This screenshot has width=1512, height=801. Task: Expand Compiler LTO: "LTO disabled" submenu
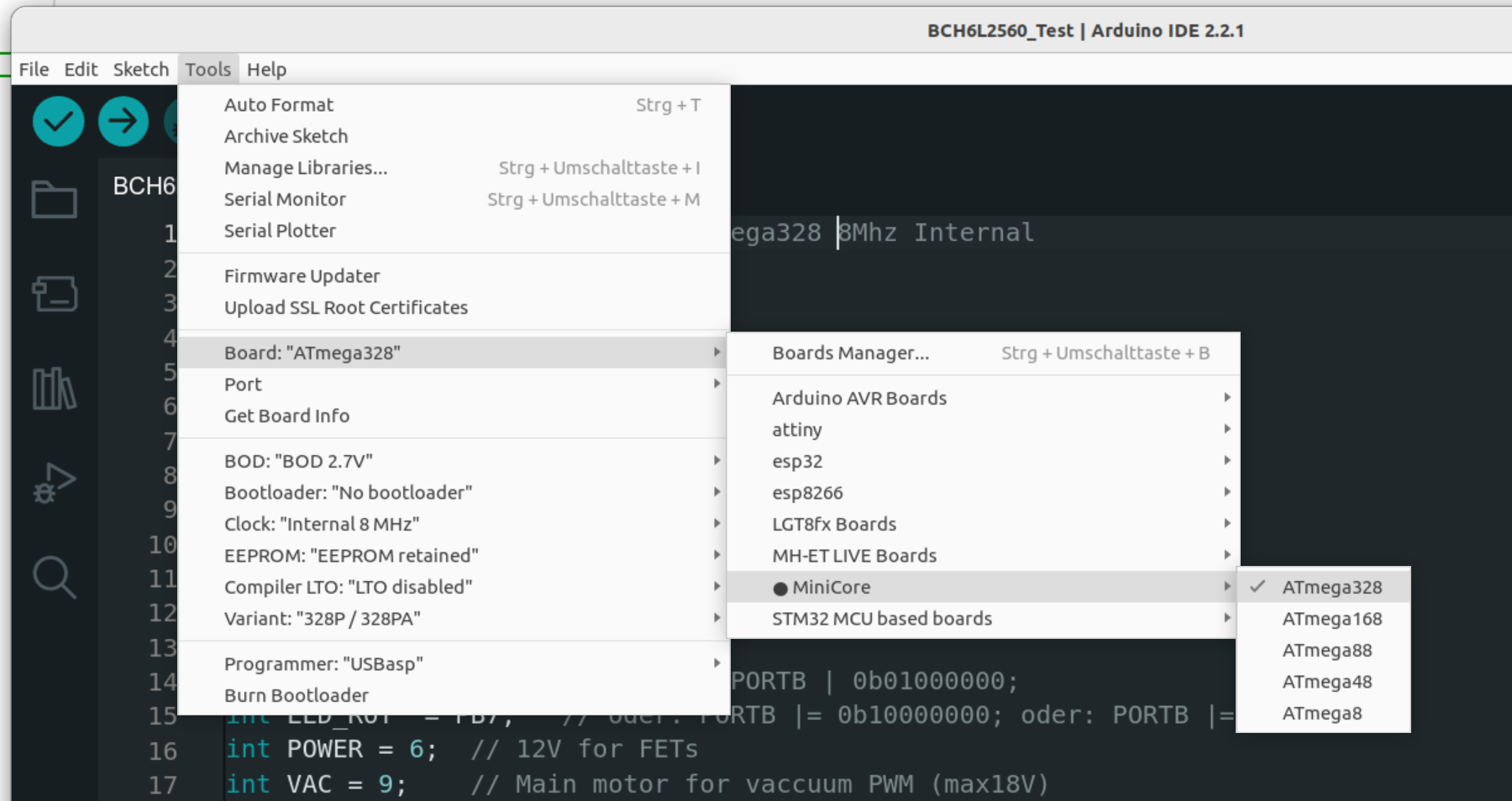tap(454, 587)
